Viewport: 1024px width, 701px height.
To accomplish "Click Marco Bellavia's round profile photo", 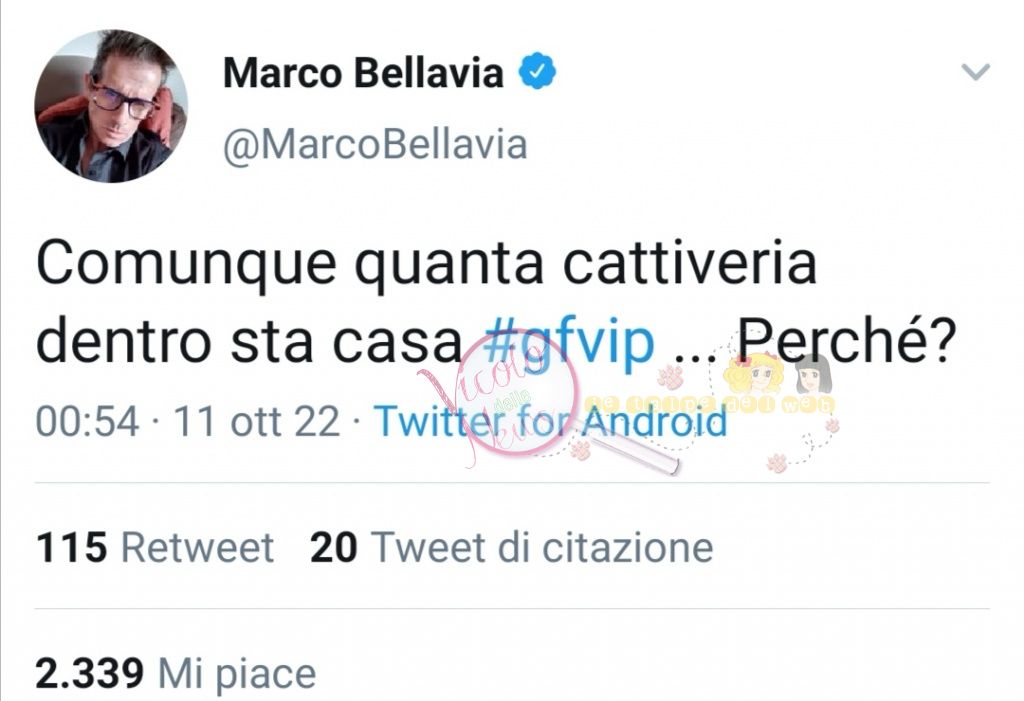I will [110, 106].
